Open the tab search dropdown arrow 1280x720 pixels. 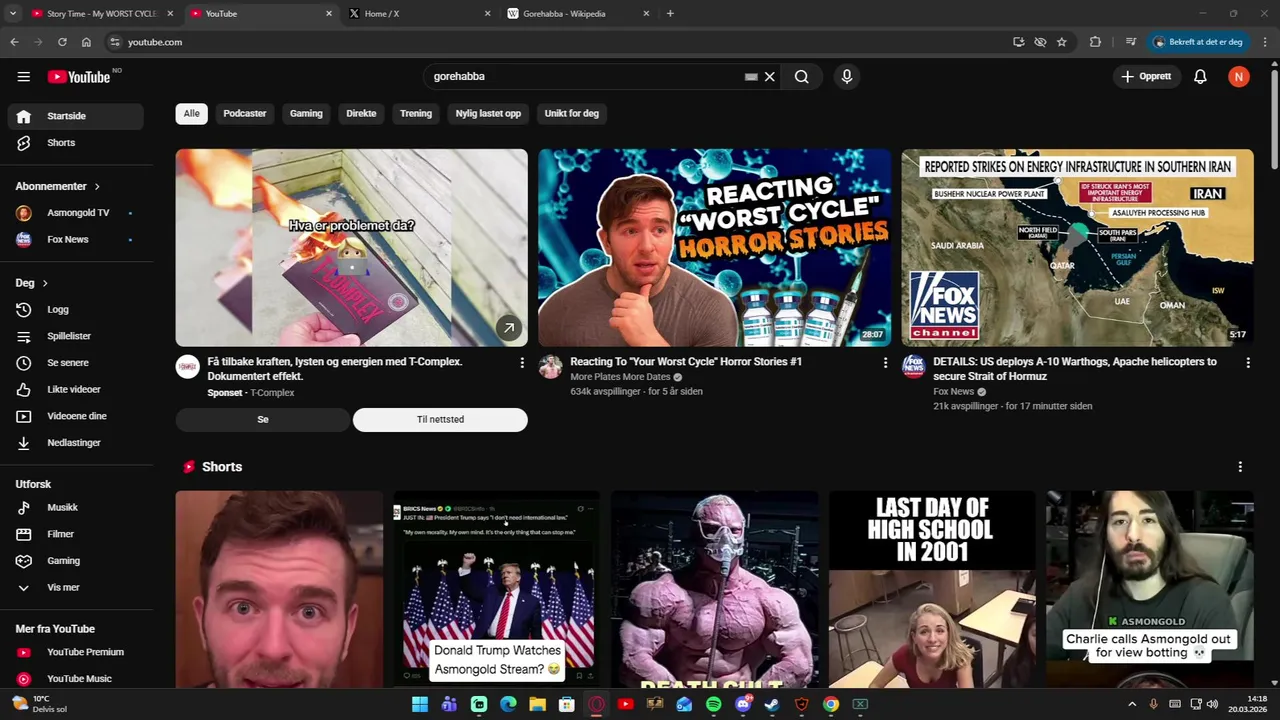pyautogui.click(x=13, y=14)
